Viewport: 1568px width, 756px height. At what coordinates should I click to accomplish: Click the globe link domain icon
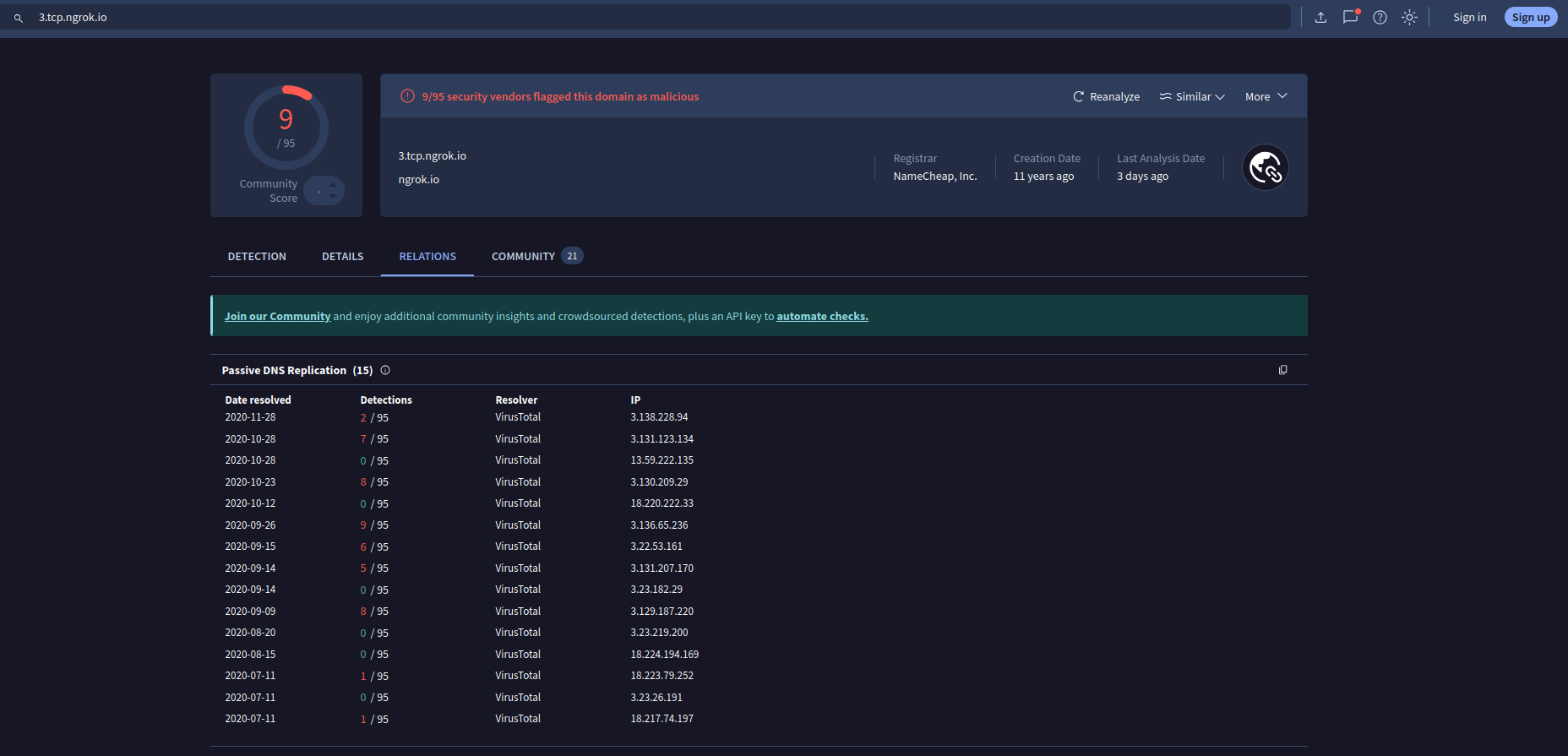(1265, 168)
